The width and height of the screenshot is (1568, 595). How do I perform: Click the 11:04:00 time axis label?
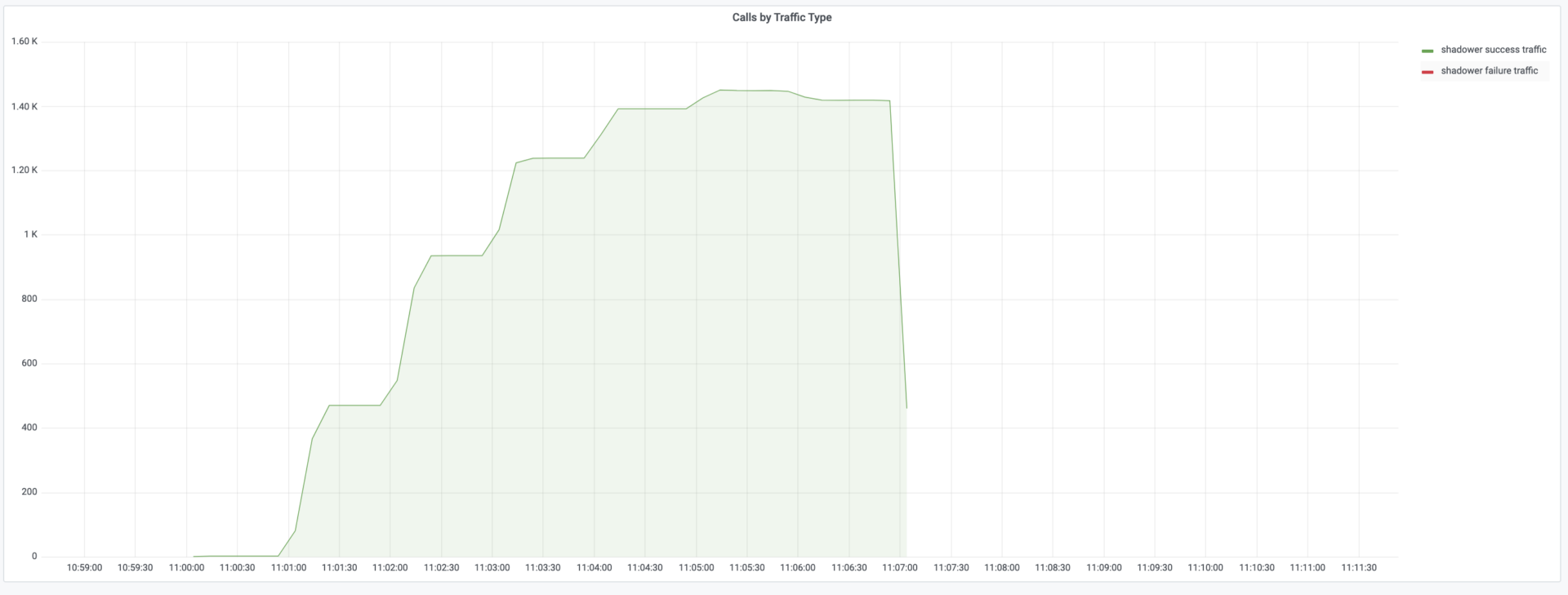click(x=595, y=568)
